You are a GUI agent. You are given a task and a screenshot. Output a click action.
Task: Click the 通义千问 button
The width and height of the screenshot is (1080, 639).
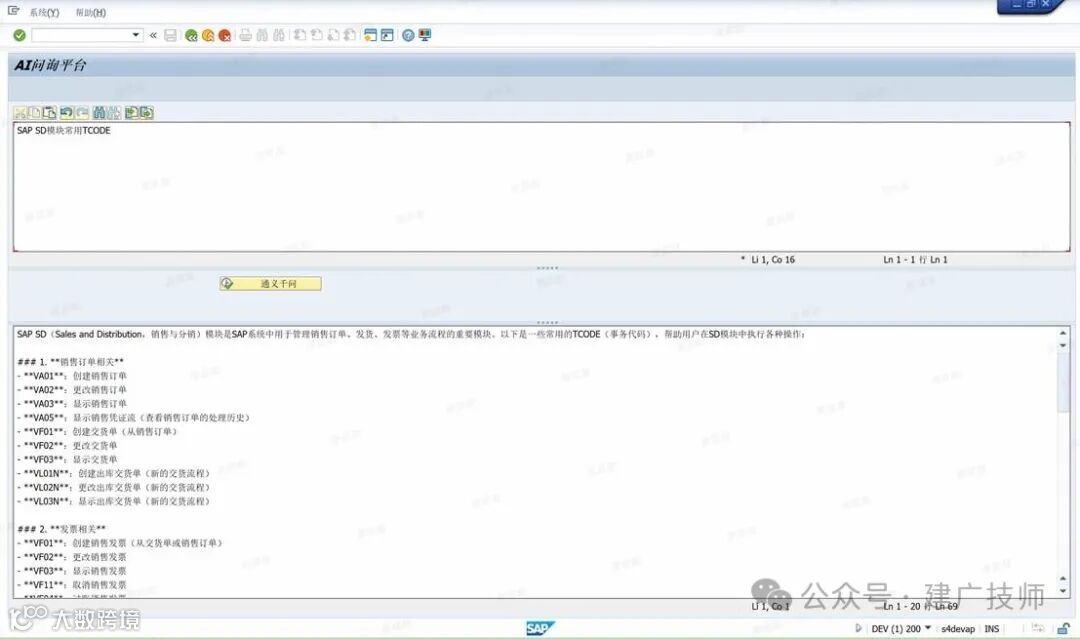click(x=270, y=284)
